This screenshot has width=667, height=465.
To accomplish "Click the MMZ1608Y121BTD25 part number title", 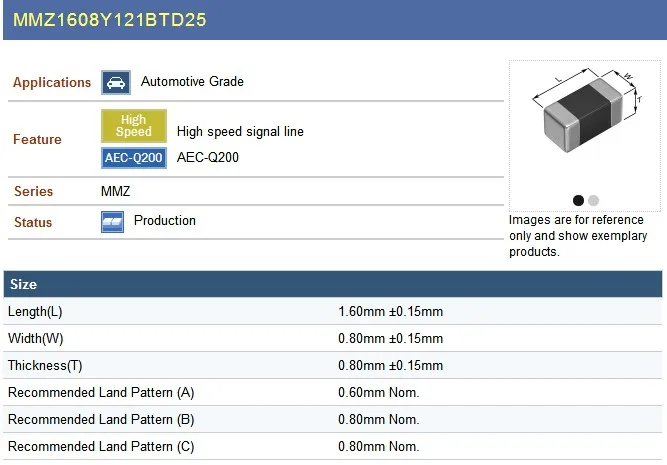I will [x=109, y=20].
